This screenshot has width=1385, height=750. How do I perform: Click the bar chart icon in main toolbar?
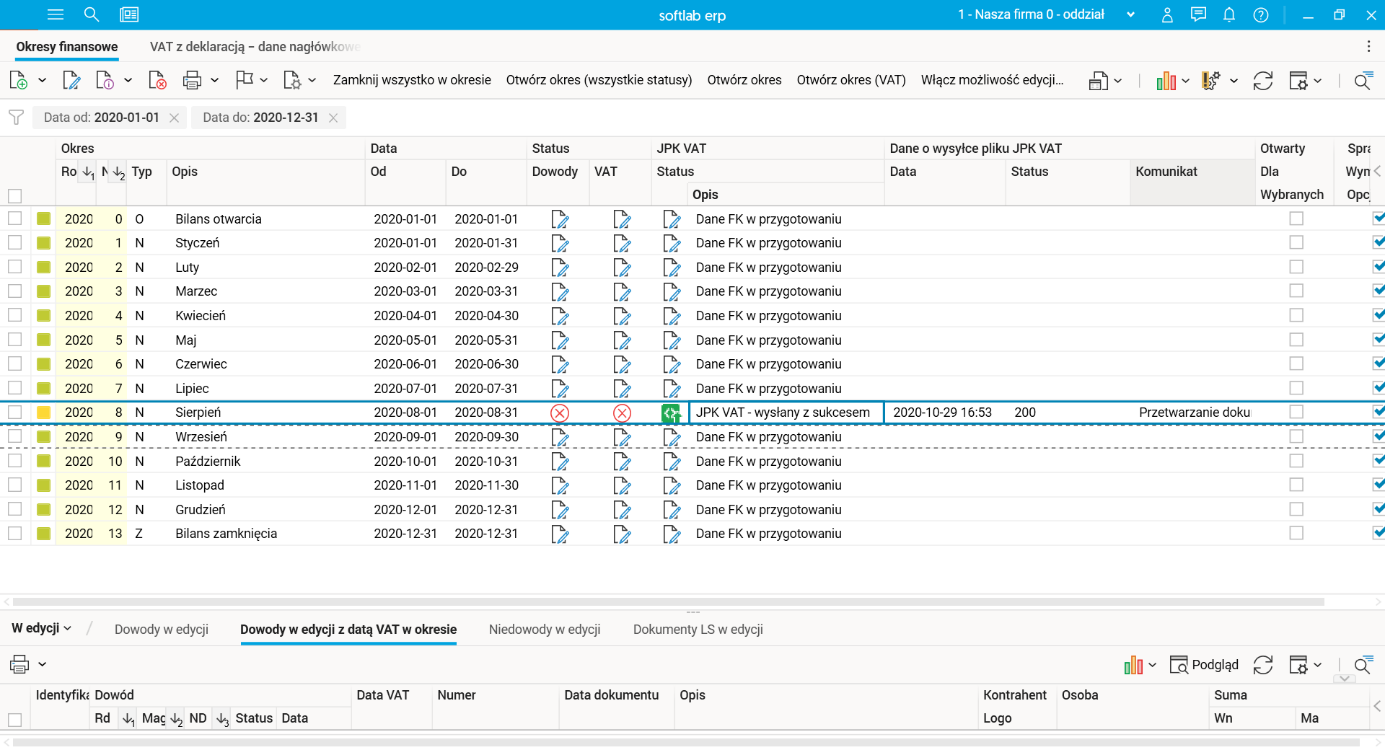click(x=1166, y=80)
